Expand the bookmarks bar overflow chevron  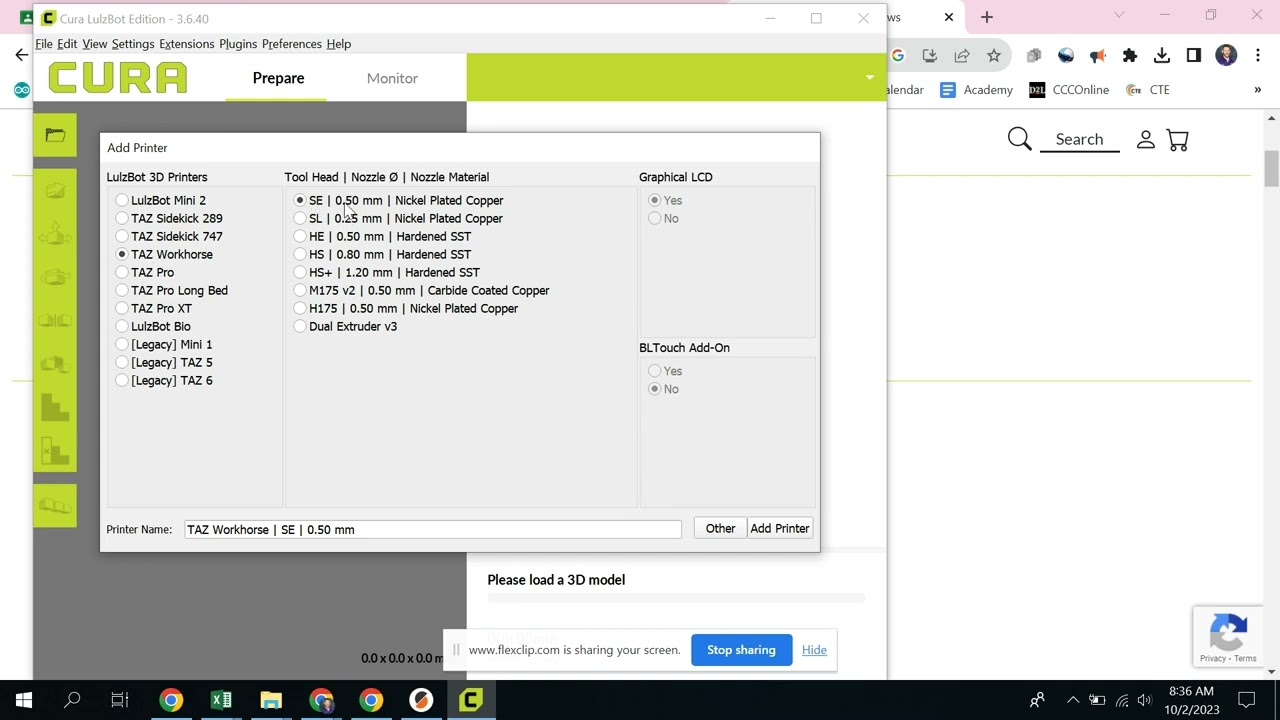pyautogui.click(x=1257, y=90)
